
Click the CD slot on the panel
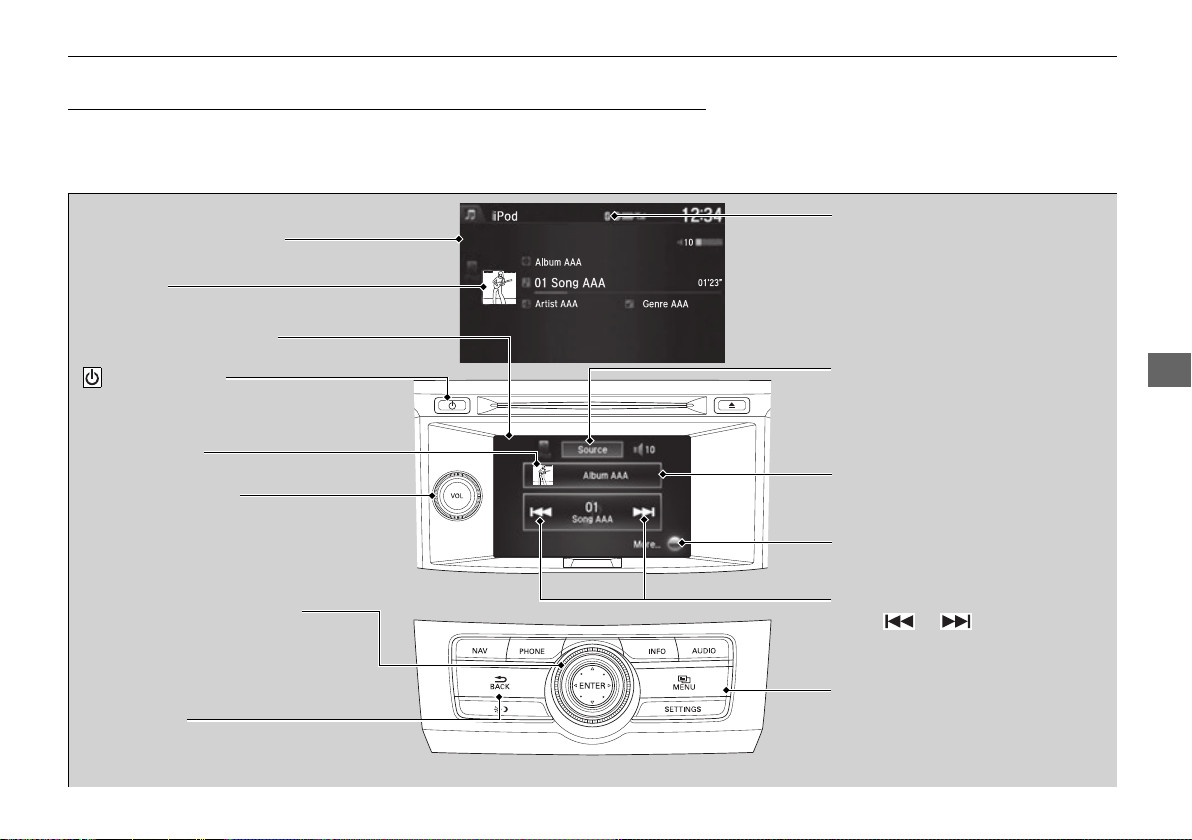click(591, 405)
